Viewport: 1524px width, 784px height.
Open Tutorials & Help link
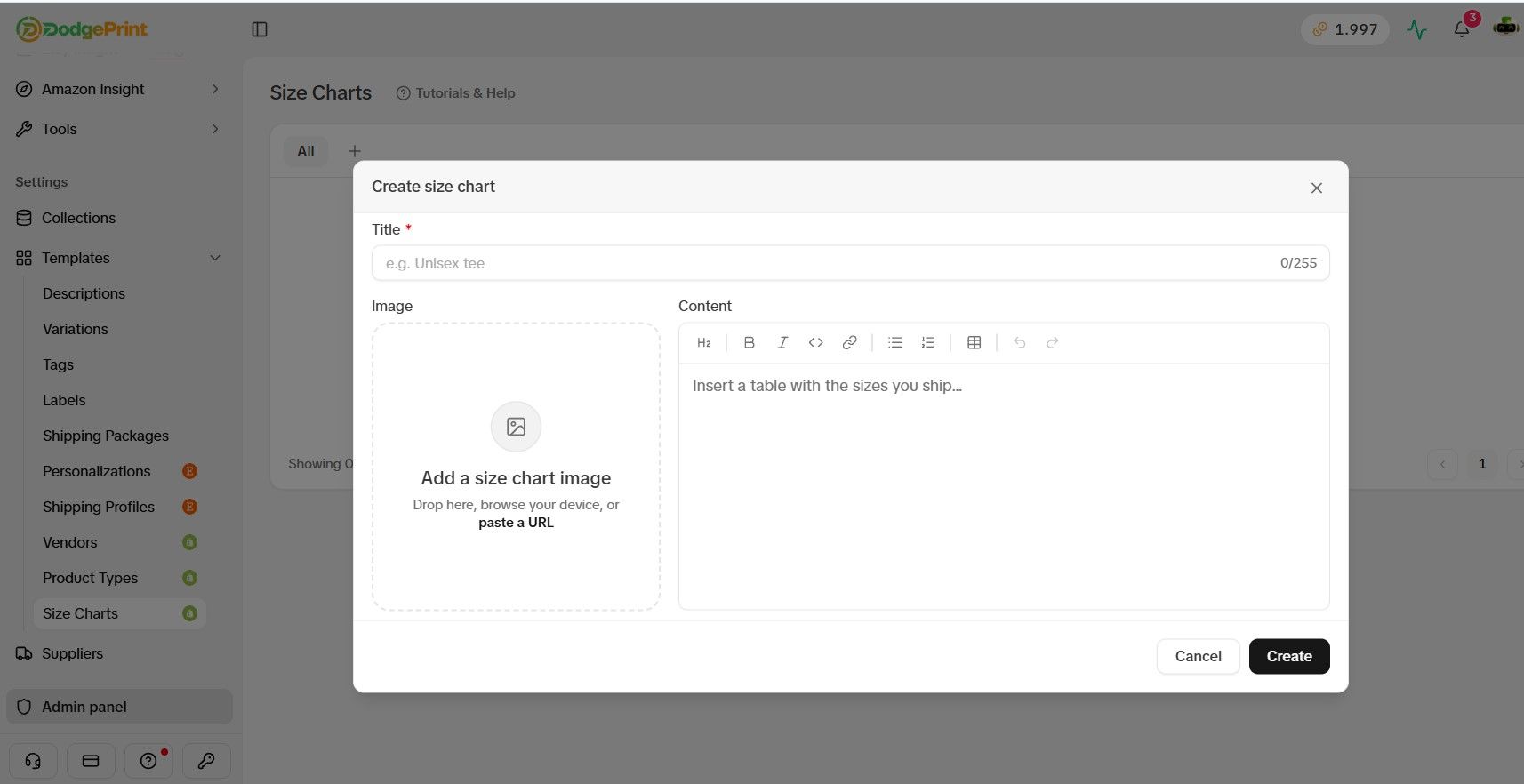[x=455, y=93]
